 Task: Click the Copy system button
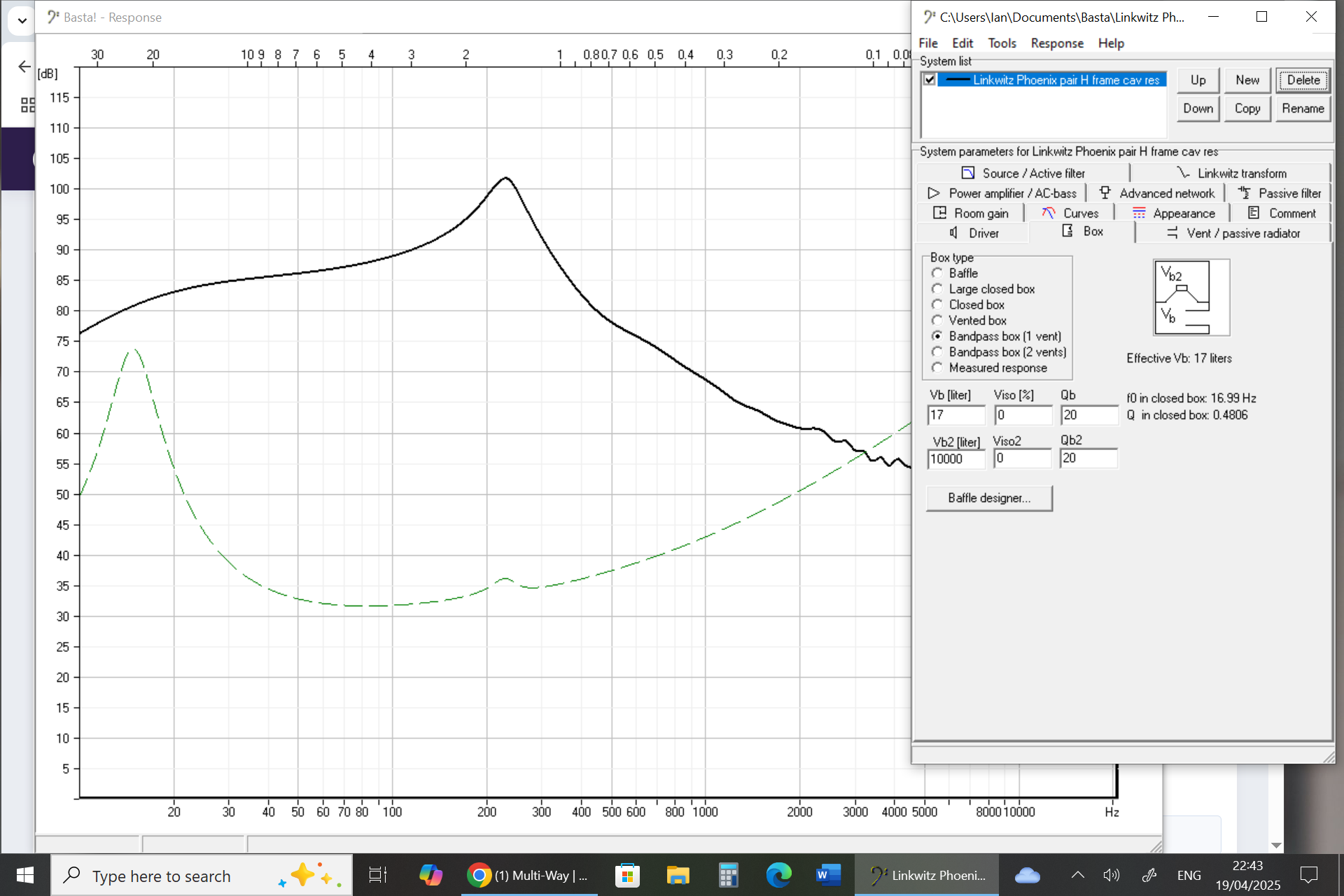pyautogui.click(x=1247, y=108)
